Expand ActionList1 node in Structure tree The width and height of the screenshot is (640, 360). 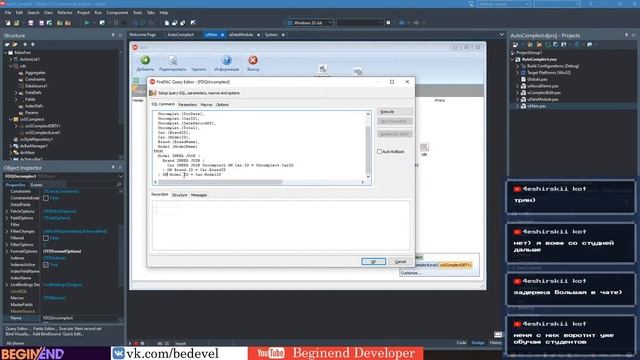point(11,59)
